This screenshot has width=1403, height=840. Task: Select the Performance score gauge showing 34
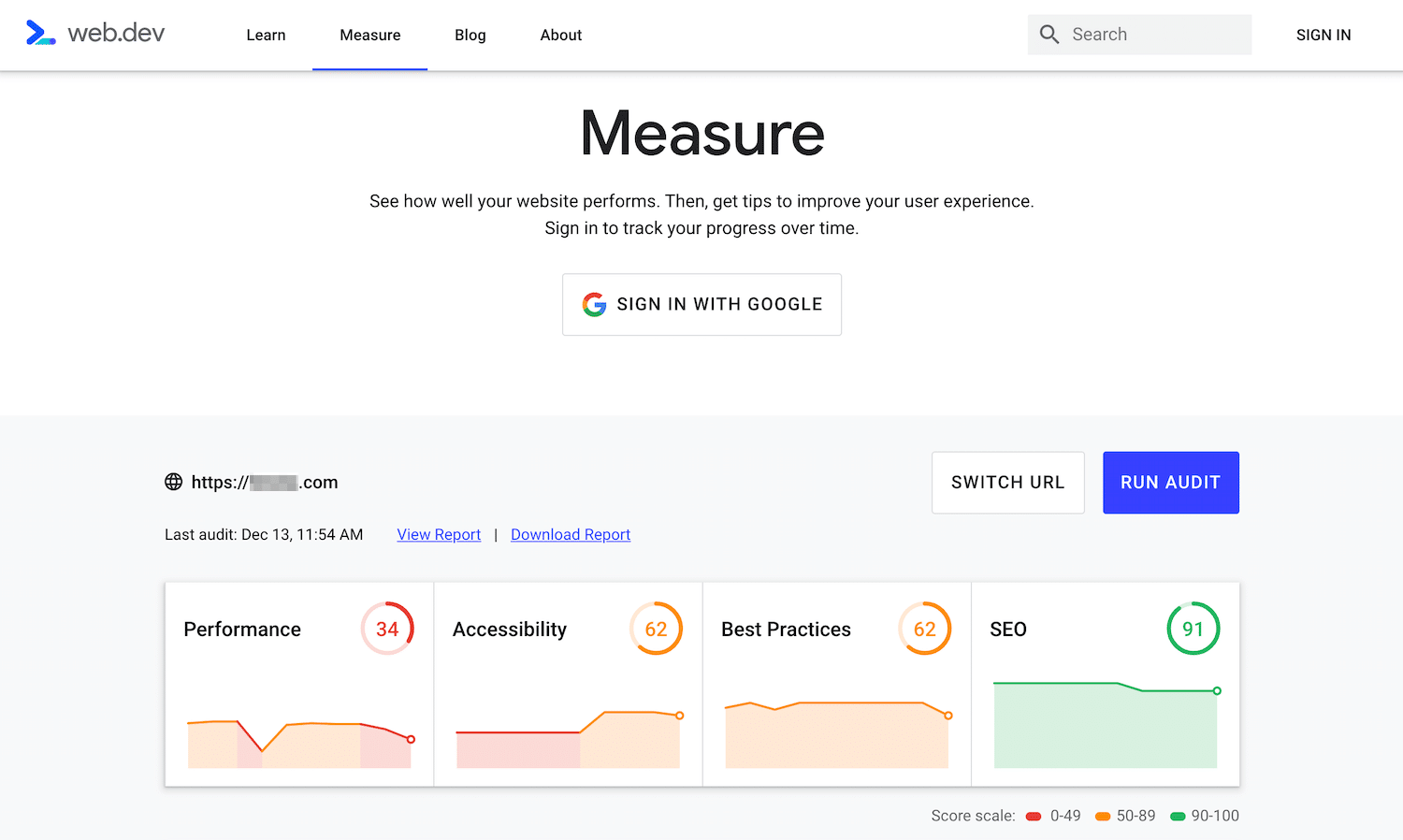point(387,629)
